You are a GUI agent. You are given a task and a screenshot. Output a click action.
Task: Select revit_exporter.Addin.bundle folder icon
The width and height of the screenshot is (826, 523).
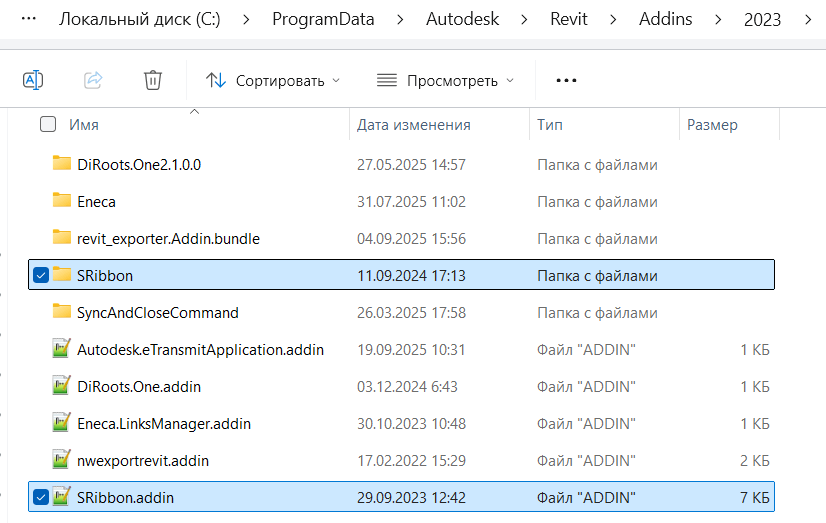pos(62,237)
